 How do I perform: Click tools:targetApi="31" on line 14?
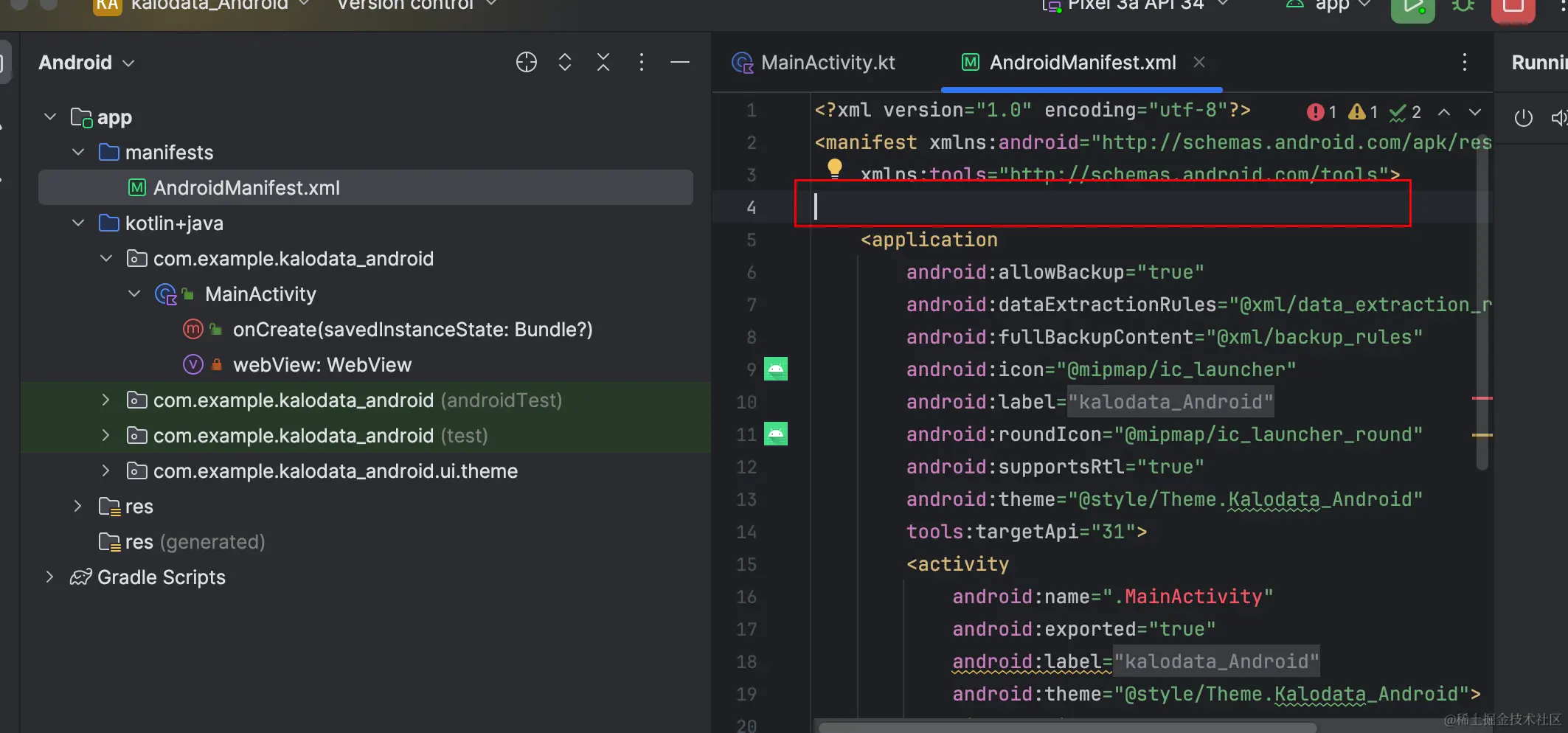(x=1021, y=532)
